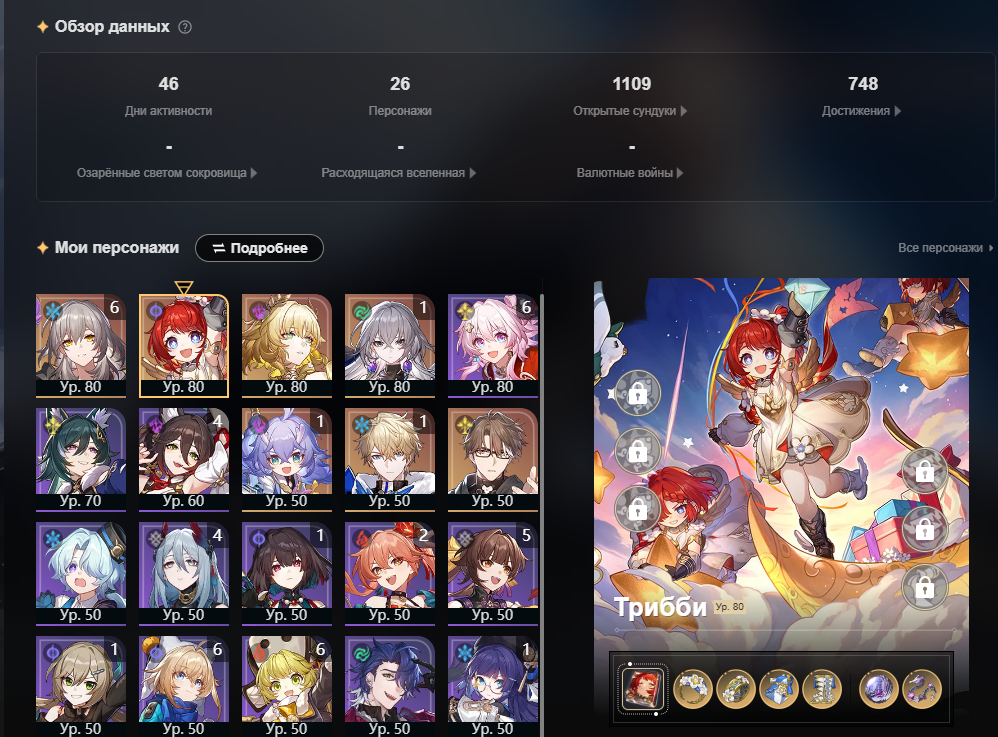998x737 pixels.
Task: Click the Персонажи count 26
Action: click(x=400, y=84)
